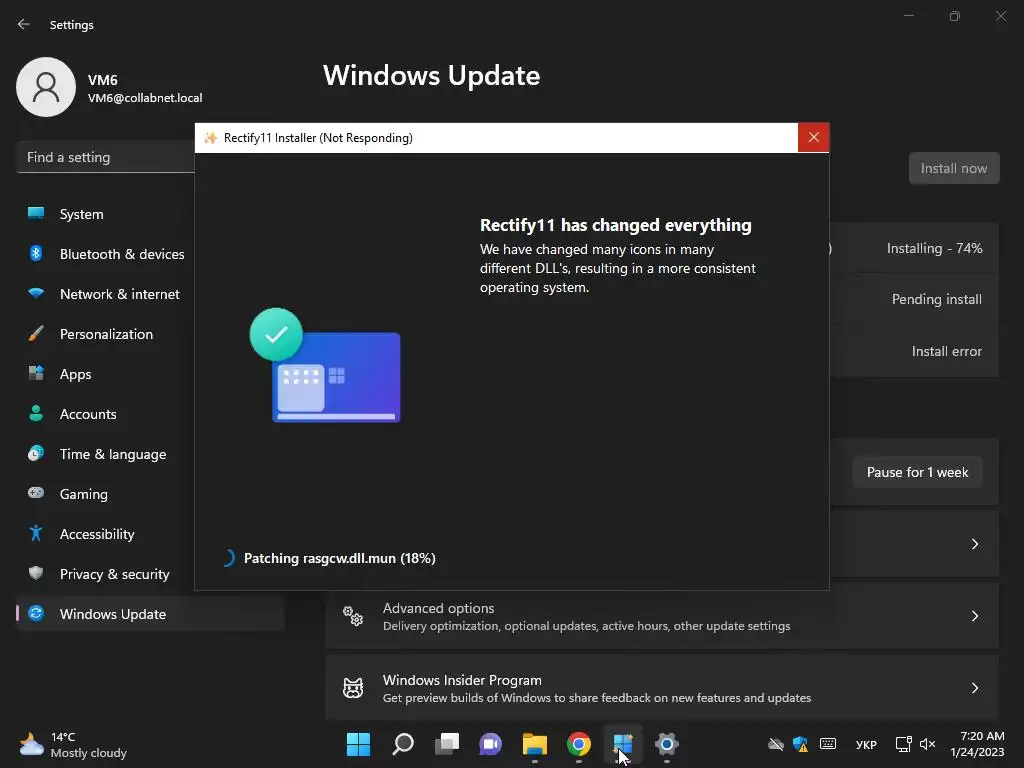Screen dimensions: 1024x768
Task: Click the VM6 user profile avatar
Action: coord(46,87)
